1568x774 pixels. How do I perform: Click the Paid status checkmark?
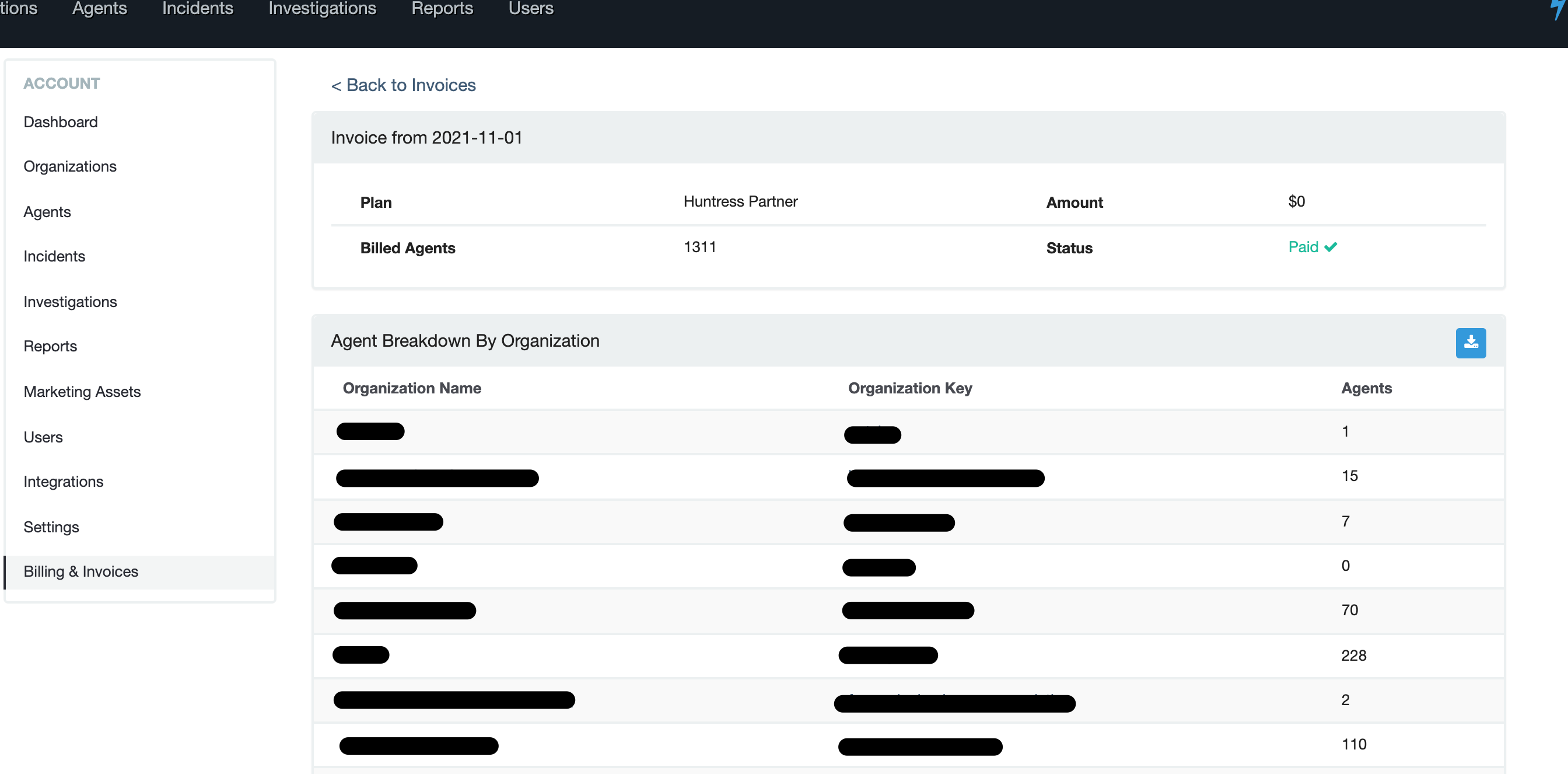1330,247
